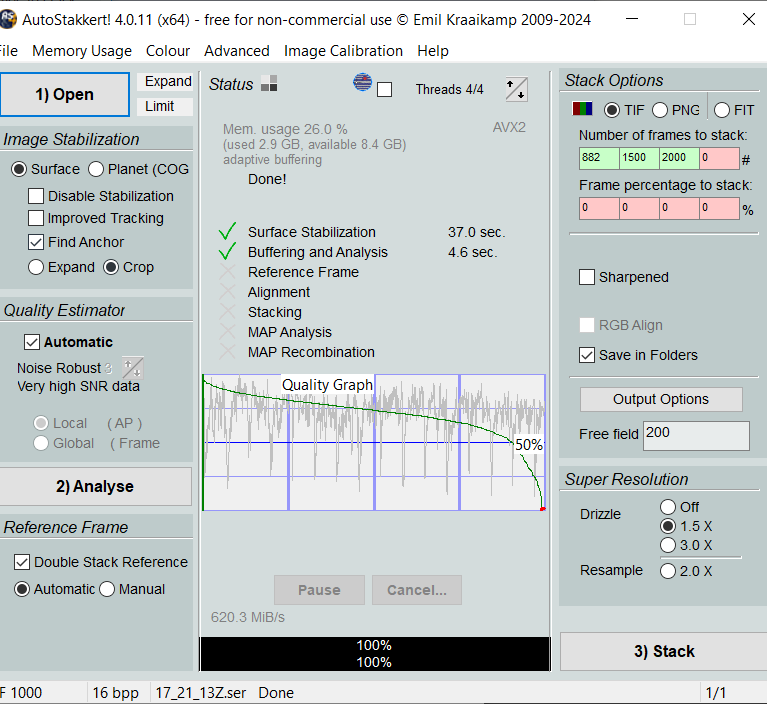Click the first frame percentage field
The image size is (767, 704).
(x=599, y=208)
